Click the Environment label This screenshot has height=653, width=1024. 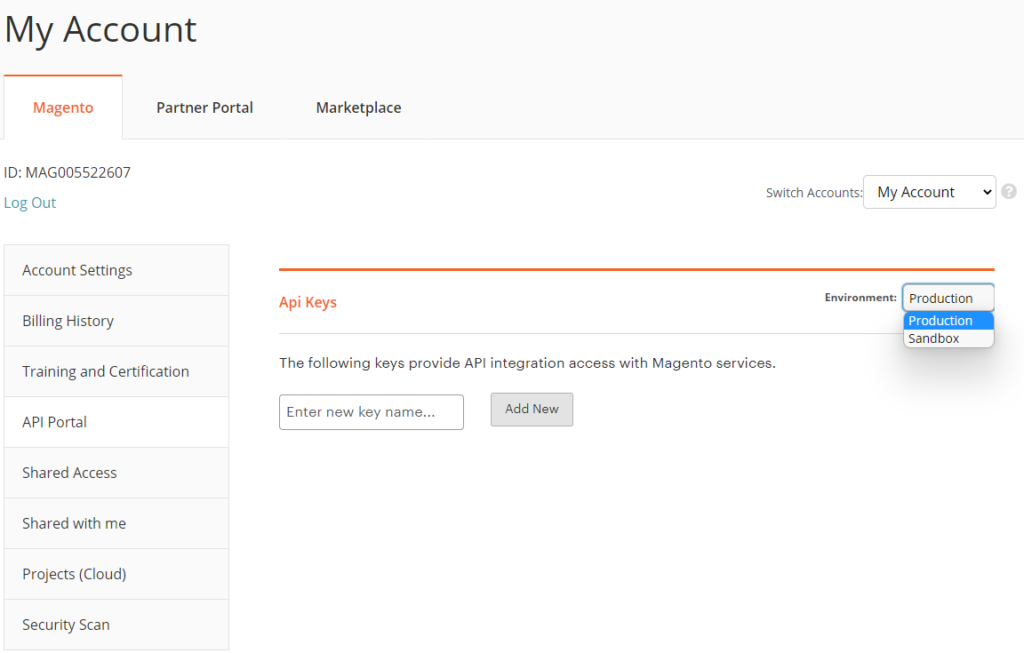[860, 298]
